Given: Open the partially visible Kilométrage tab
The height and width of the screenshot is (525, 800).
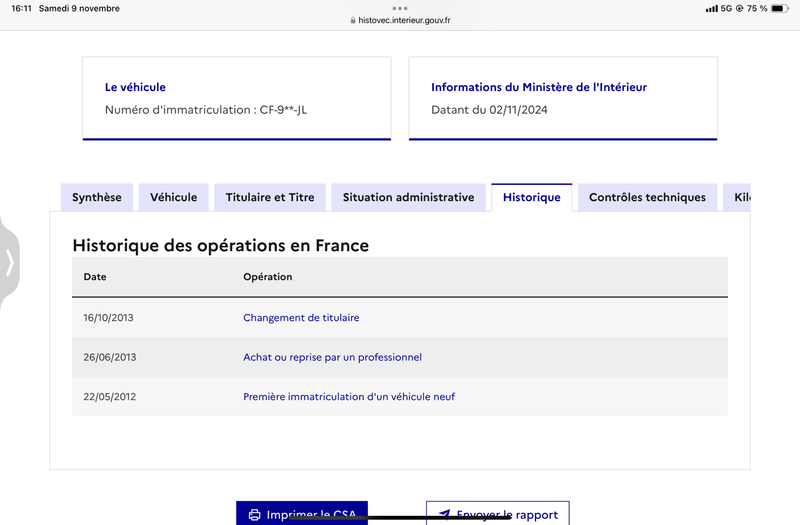Looking at the screenshot, I should pyautogui.click(x=737, y=197).
